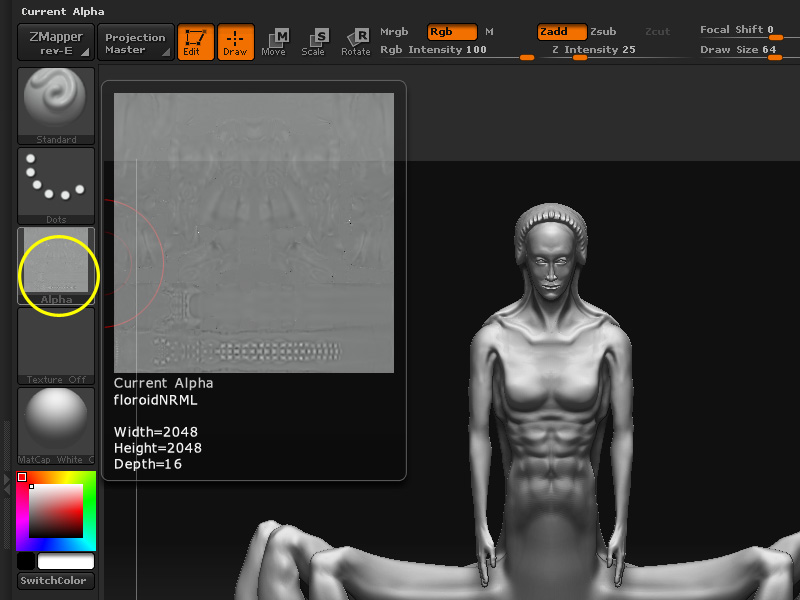Enable Zsub sculpting mode
Image resolution: width=800 pixels, height=600 pixels.
coord(603,31)
